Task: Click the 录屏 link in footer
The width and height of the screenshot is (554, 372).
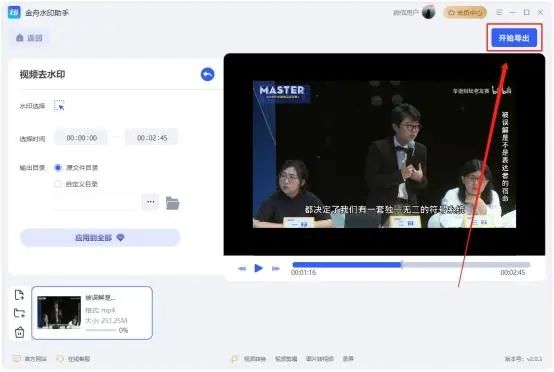Action: [x=348, y=359]
